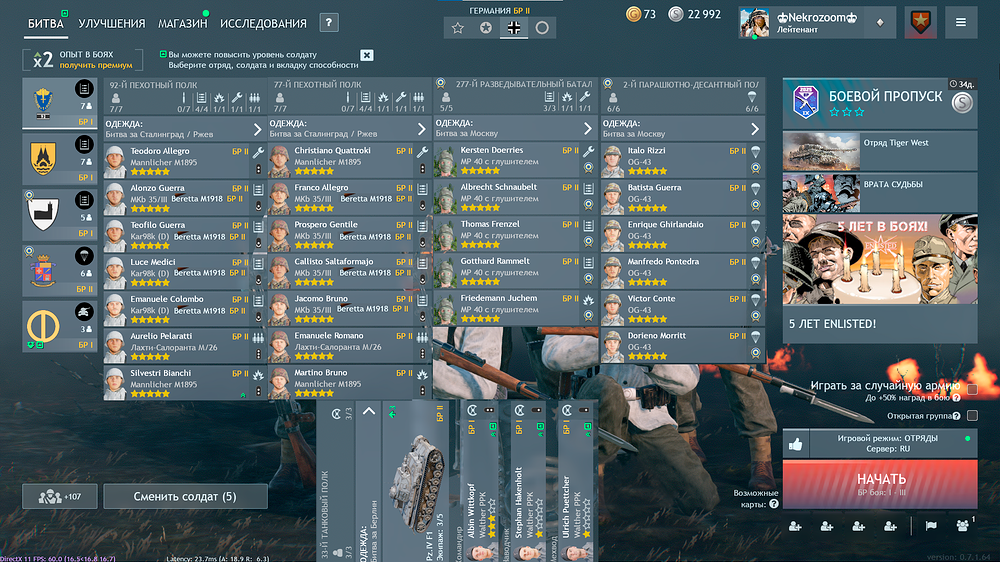
Task: Click the thumbs-up icon beside game mode
Action: (x=796, y=444)
